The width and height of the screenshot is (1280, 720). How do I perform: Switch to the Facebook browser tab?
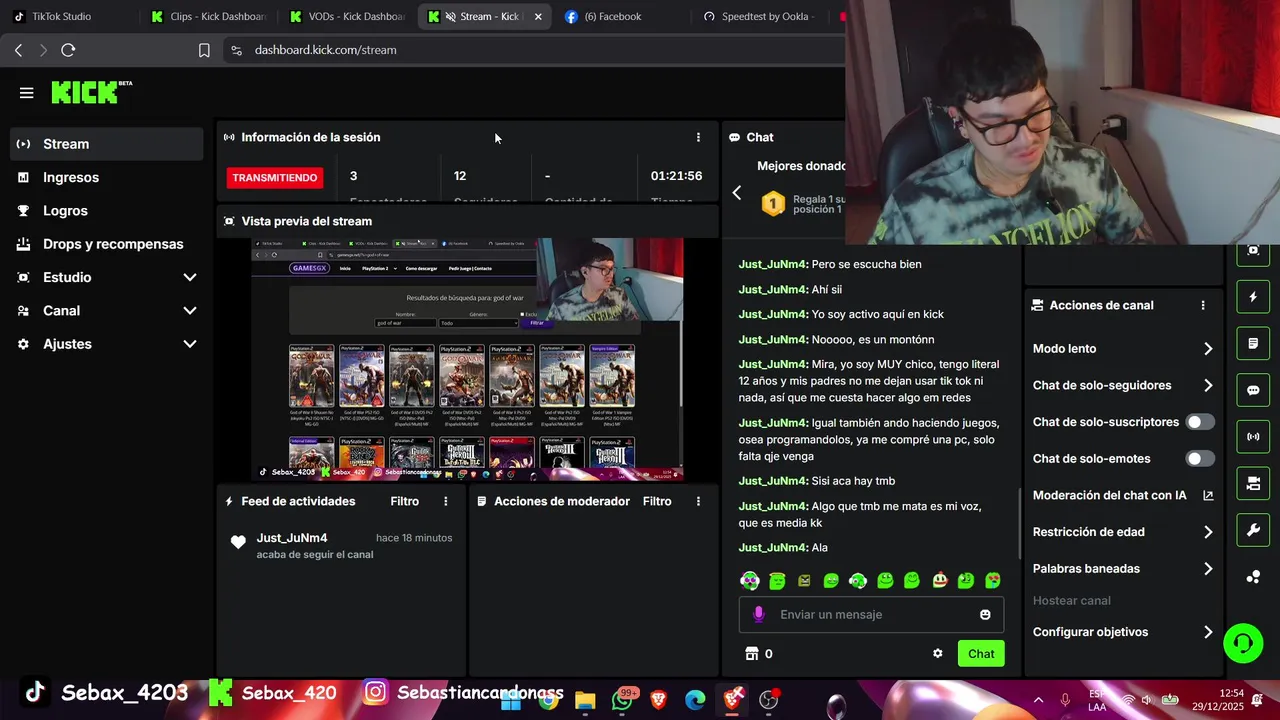tap(620, 16)
